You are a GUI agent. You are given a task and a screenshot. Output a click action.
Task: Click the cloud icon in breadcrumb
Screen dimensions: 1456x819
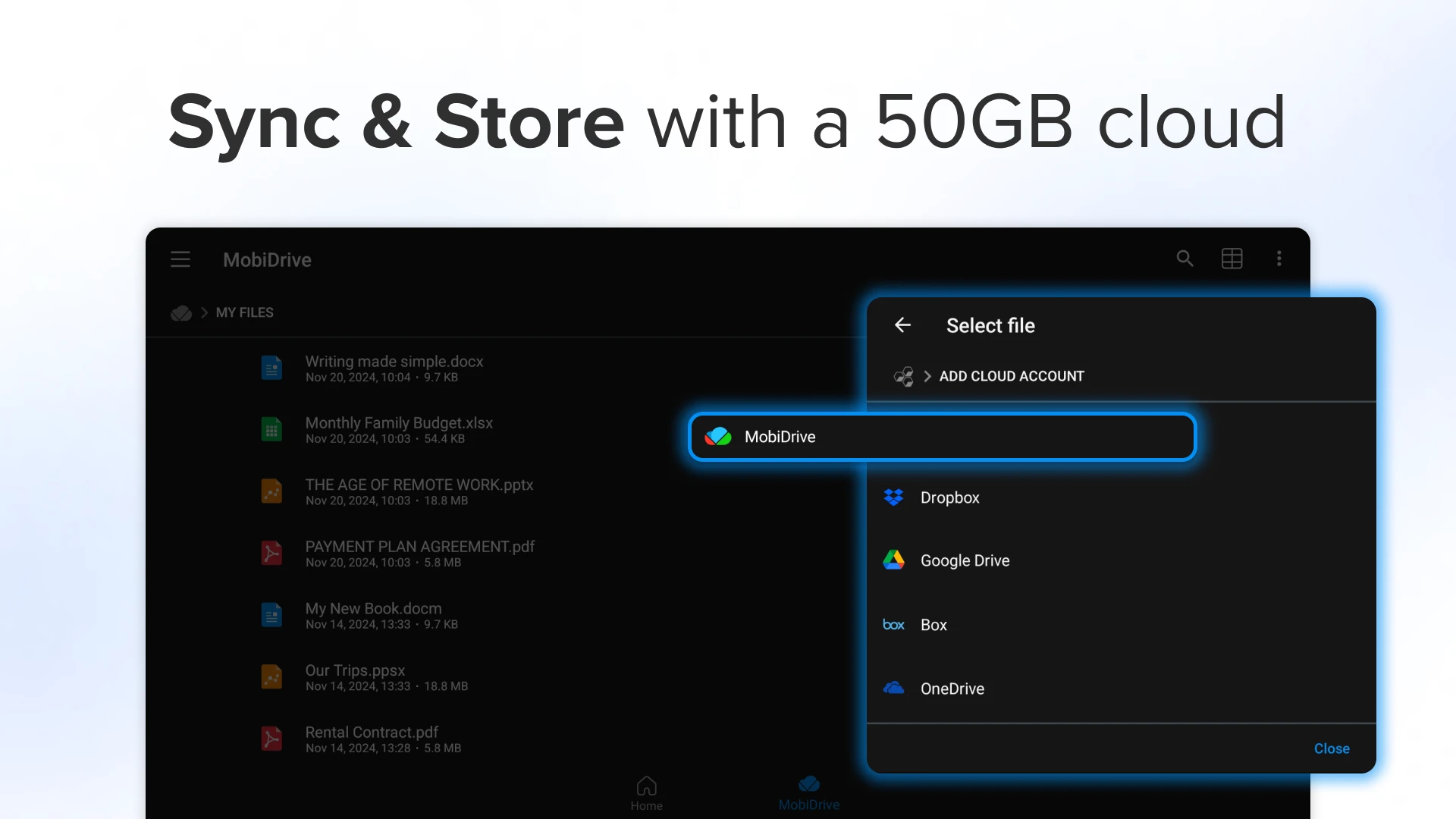pos(181,312)
